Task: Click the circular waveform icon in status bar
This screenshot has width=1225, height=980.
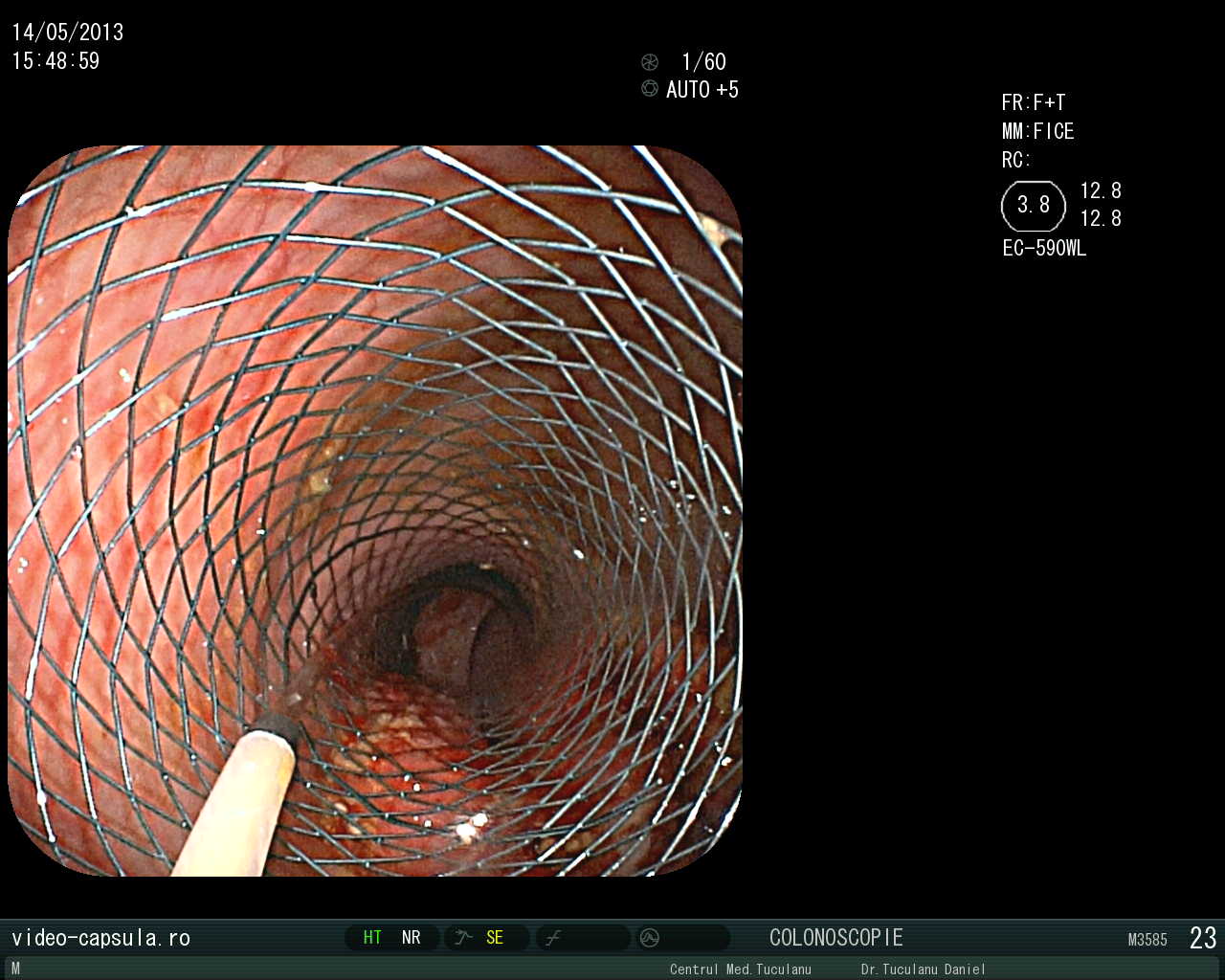Action: pyautogui.click(x=650, y=938)
